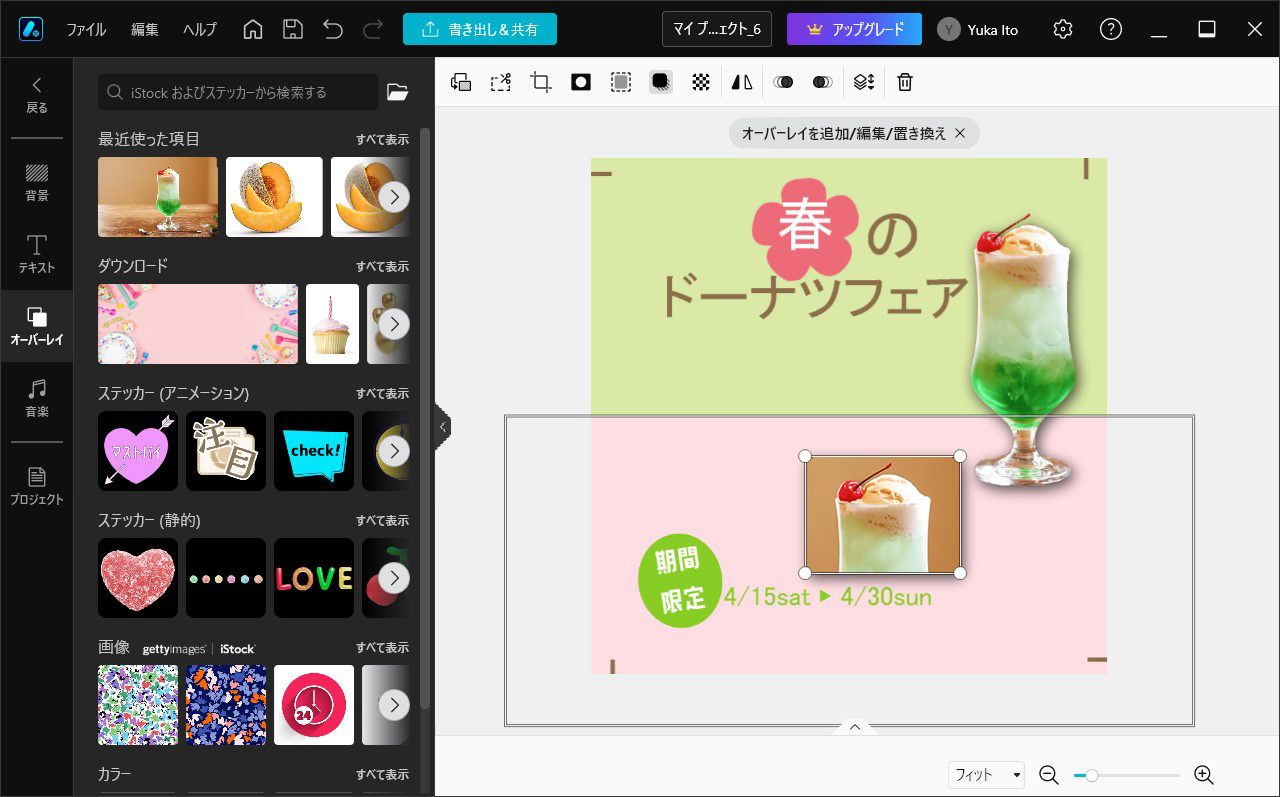This screenshot has width=1280, height=797.
Task: Open the mask tool with white circle
Action: [x=581, y=82]
